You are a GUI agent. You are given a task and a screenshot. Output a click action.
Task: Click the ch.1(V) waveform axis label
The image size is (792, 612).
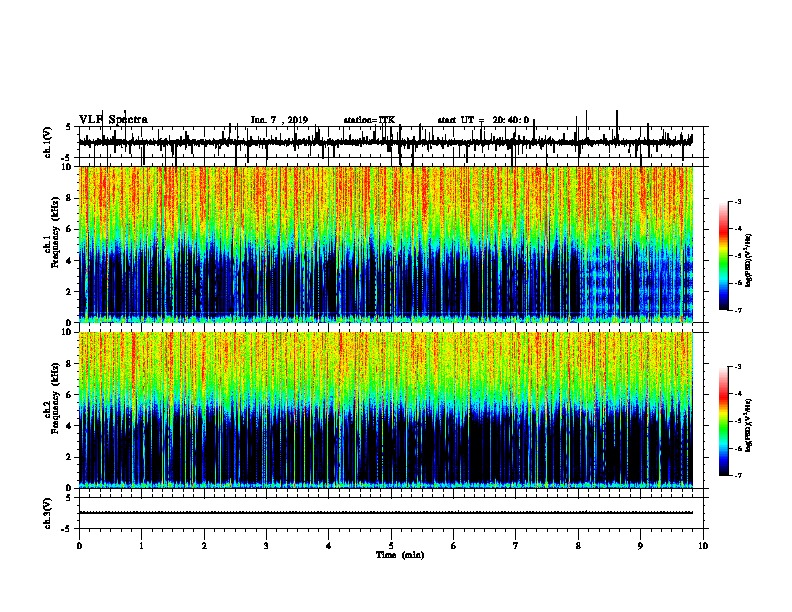tap(47, 142)
